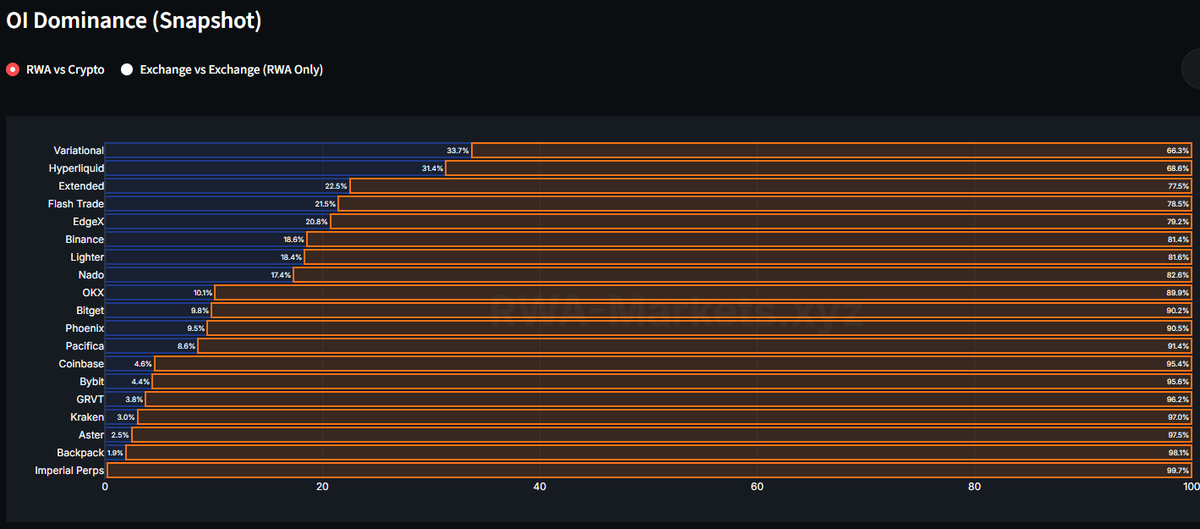Click the Phoenix axis label
The image size is (1200, 529).
(84, 328)
